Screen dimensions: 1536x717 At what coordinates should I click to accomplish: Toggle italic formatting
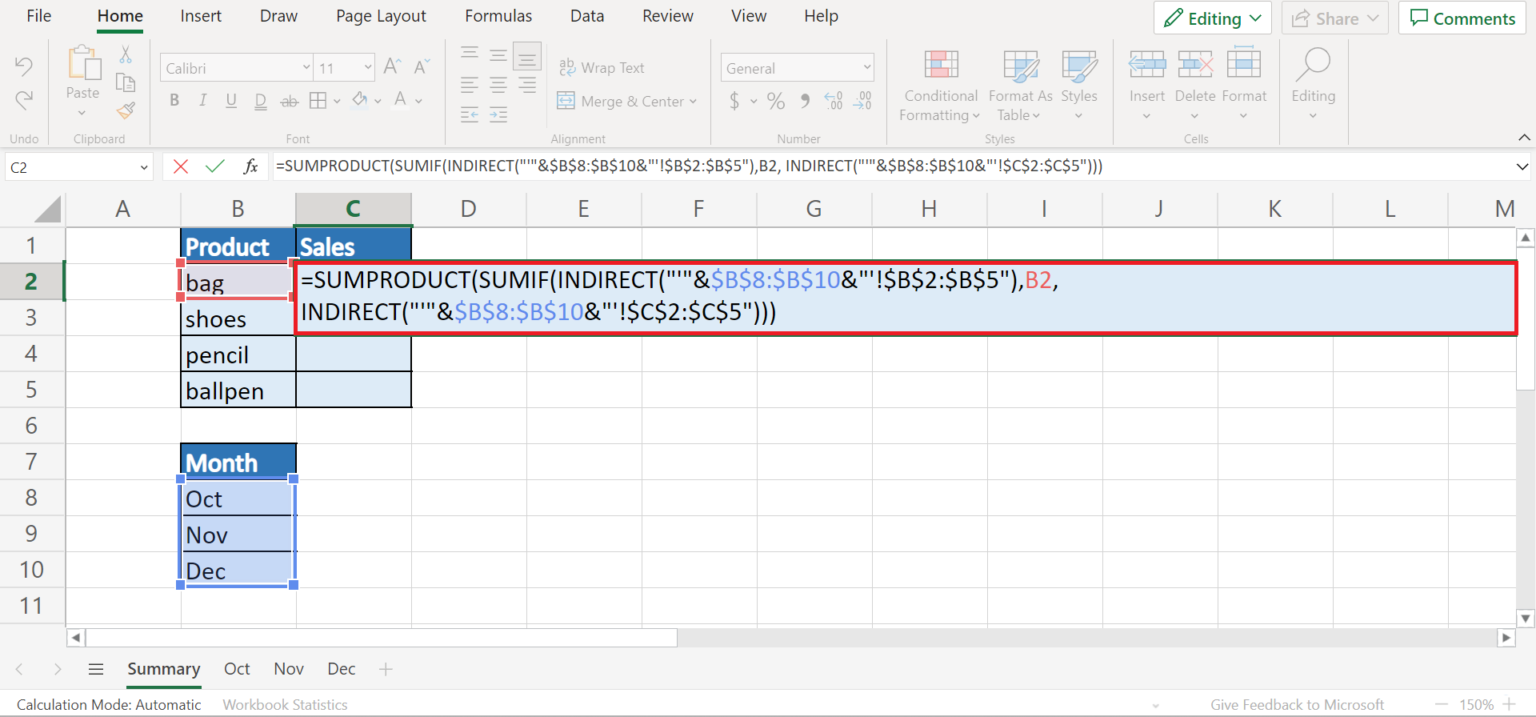pos(202,100)
